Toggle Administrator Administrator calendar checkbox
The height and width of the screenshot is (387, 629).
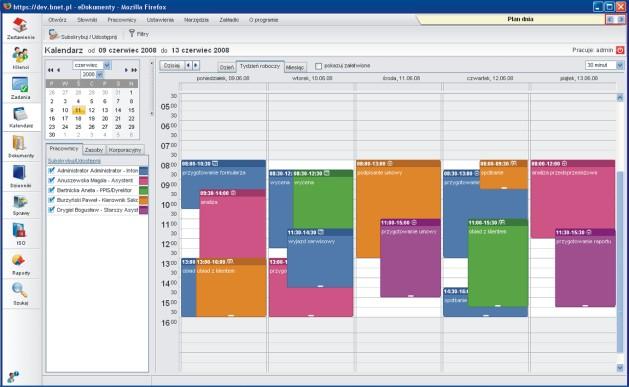pos(51,170)
